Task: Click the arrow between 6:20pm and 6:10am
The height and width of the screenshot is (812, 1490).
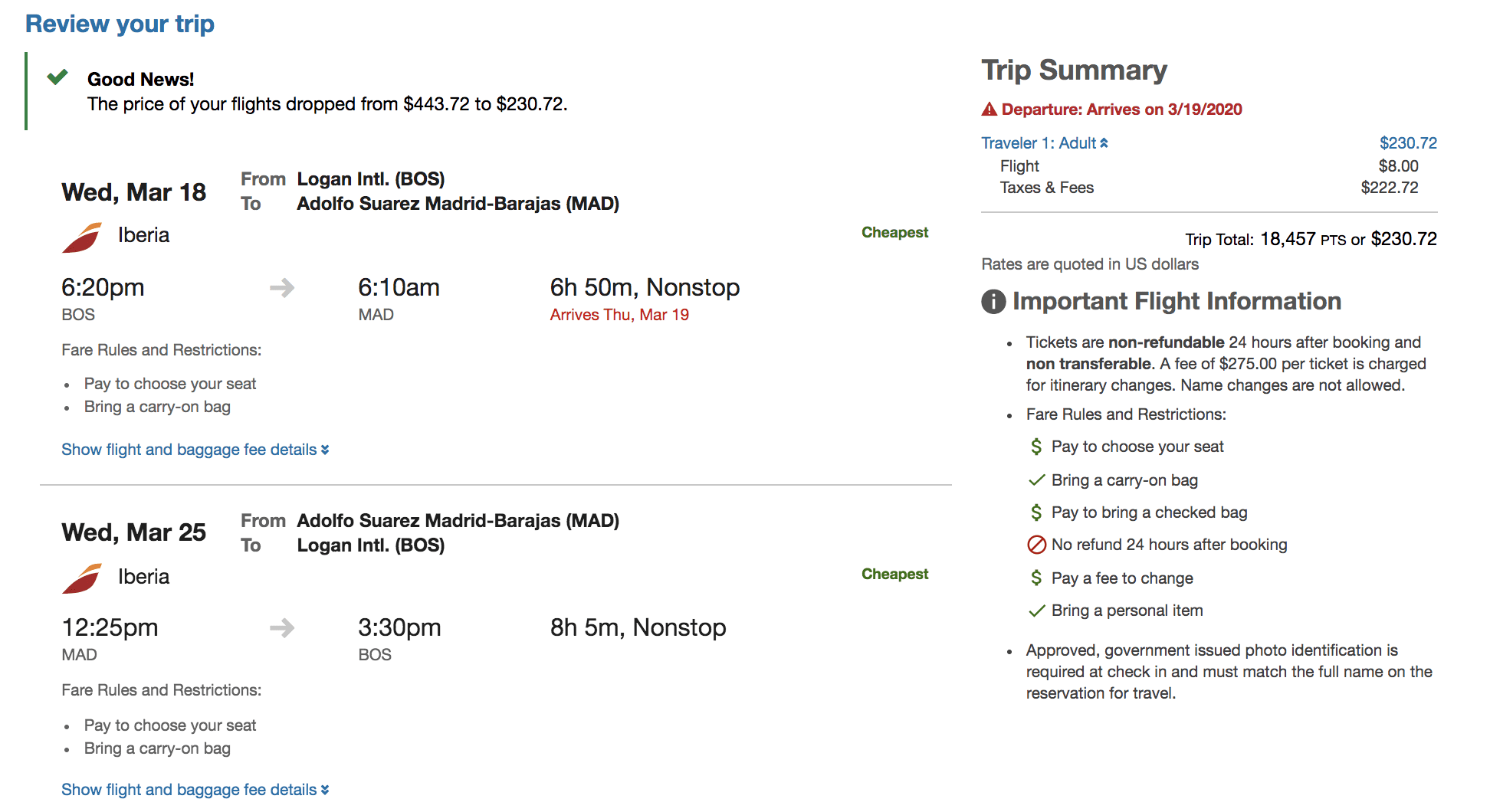Action: point(282,288)
